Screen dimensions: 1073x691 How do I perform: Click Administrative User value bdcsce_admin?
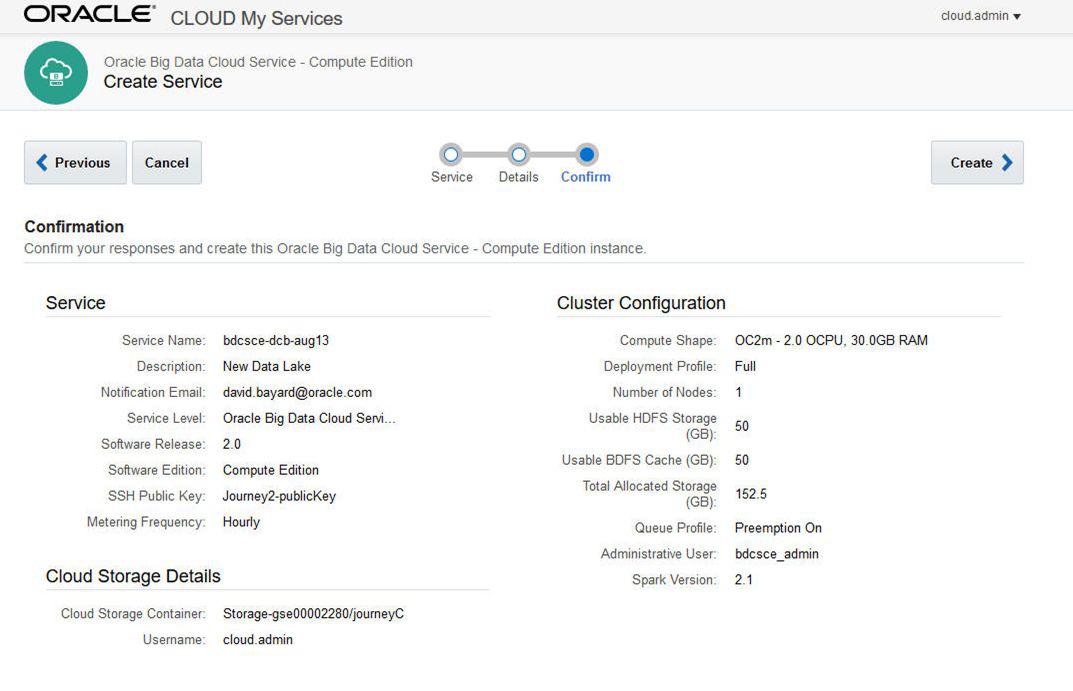(x=777, y=553)
